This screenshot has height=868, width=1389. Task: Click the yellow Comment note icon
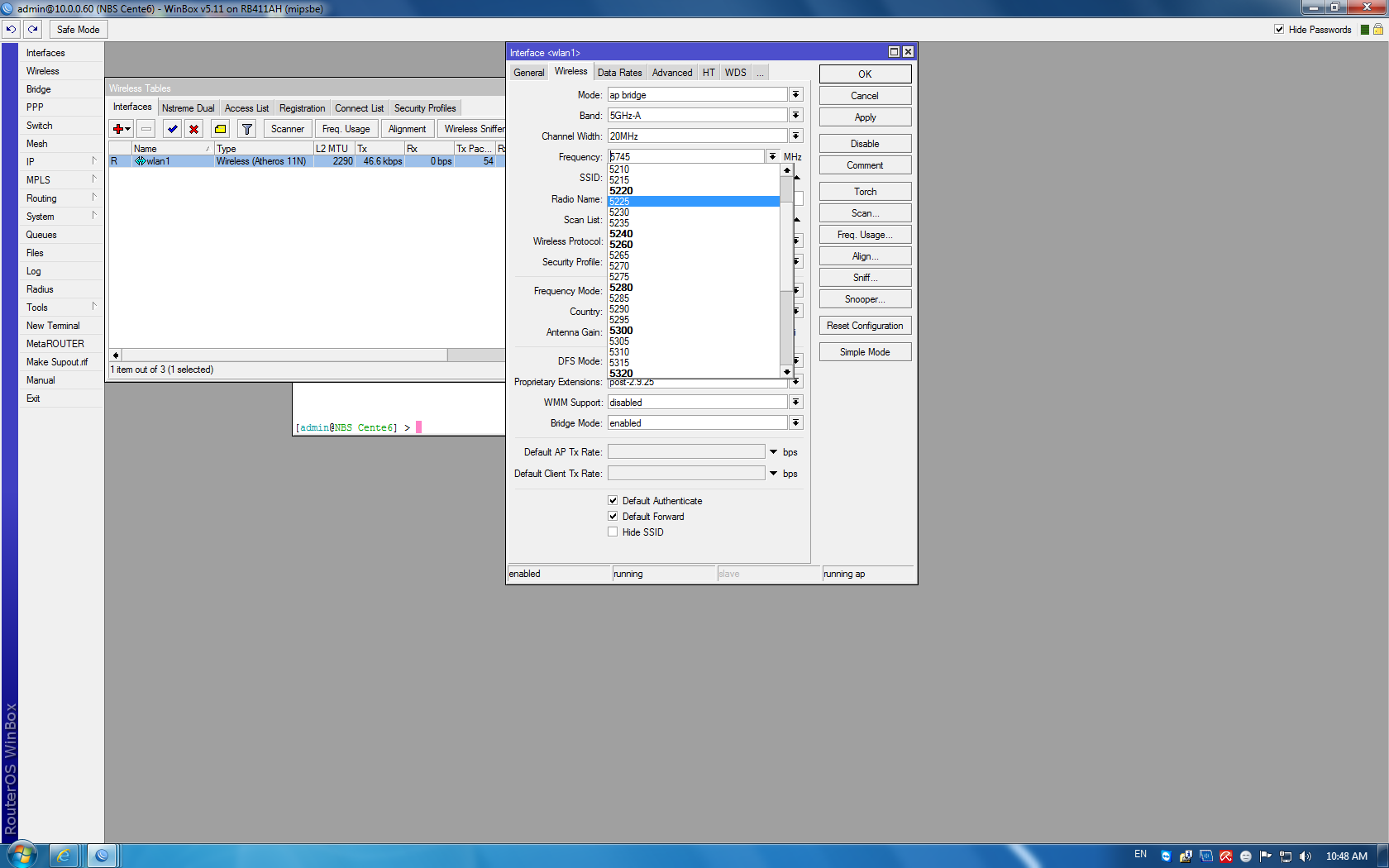click(220, 129)
